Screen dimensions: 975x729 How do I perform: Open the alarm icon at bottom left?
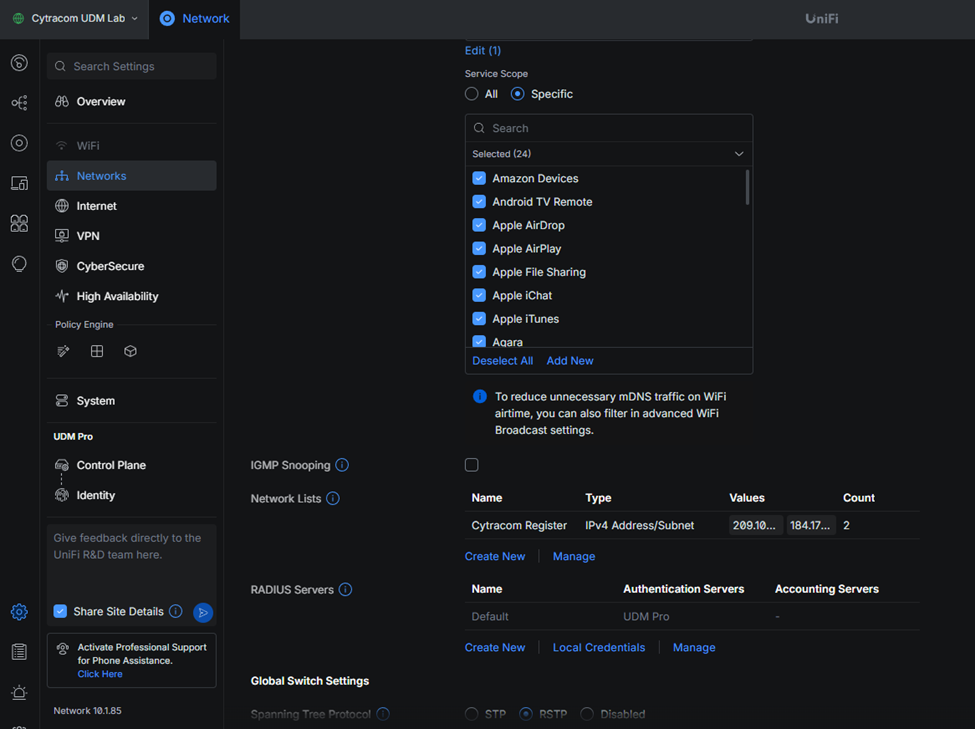coord(19,692)
